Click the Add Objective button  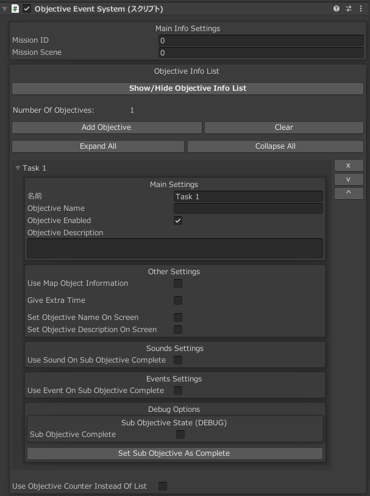coord(107,127)
